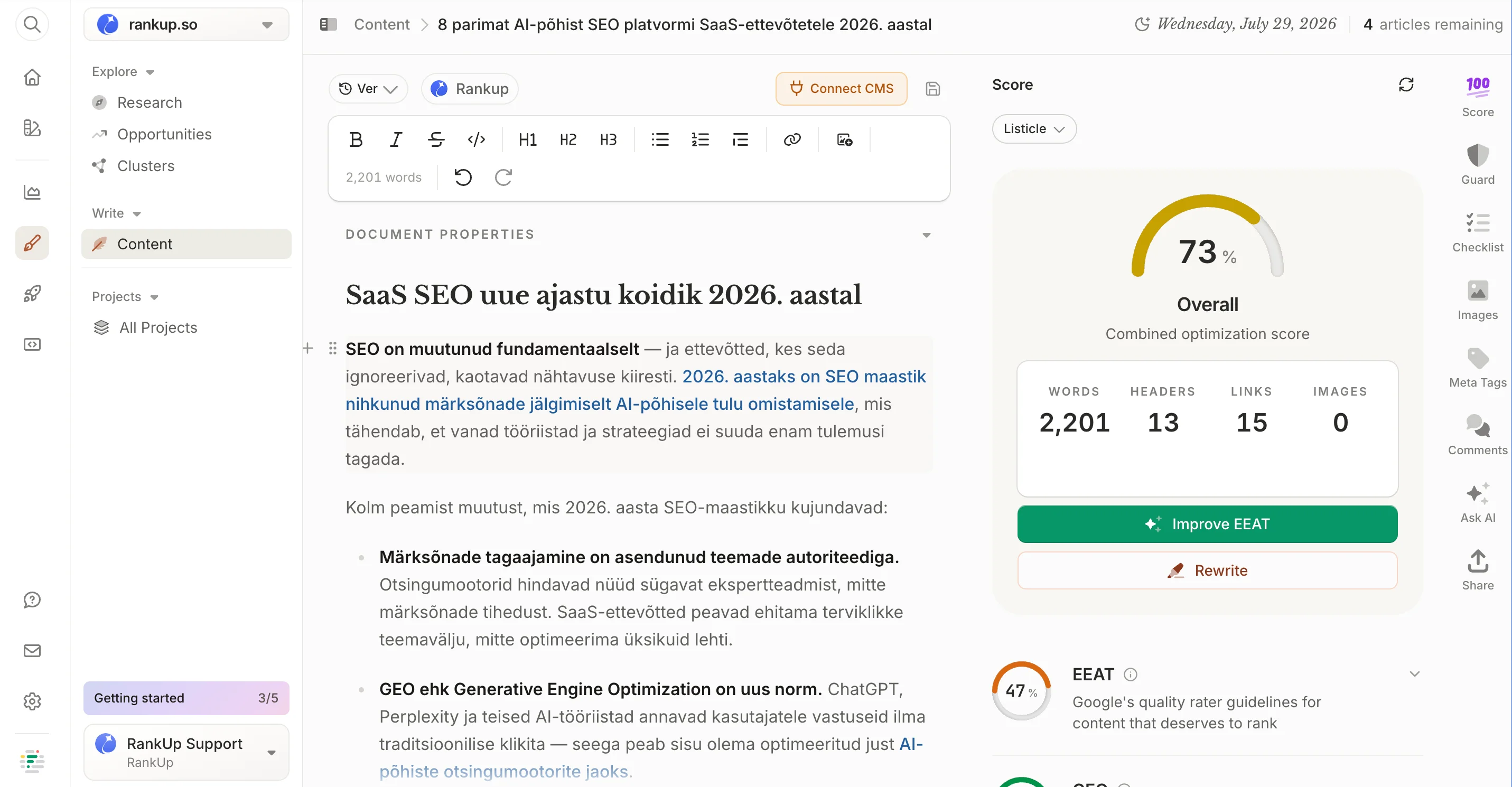The width and height of the screenshot is (1512, 787).
Task: Click the Rewrite button
Action: point(1207,570)
